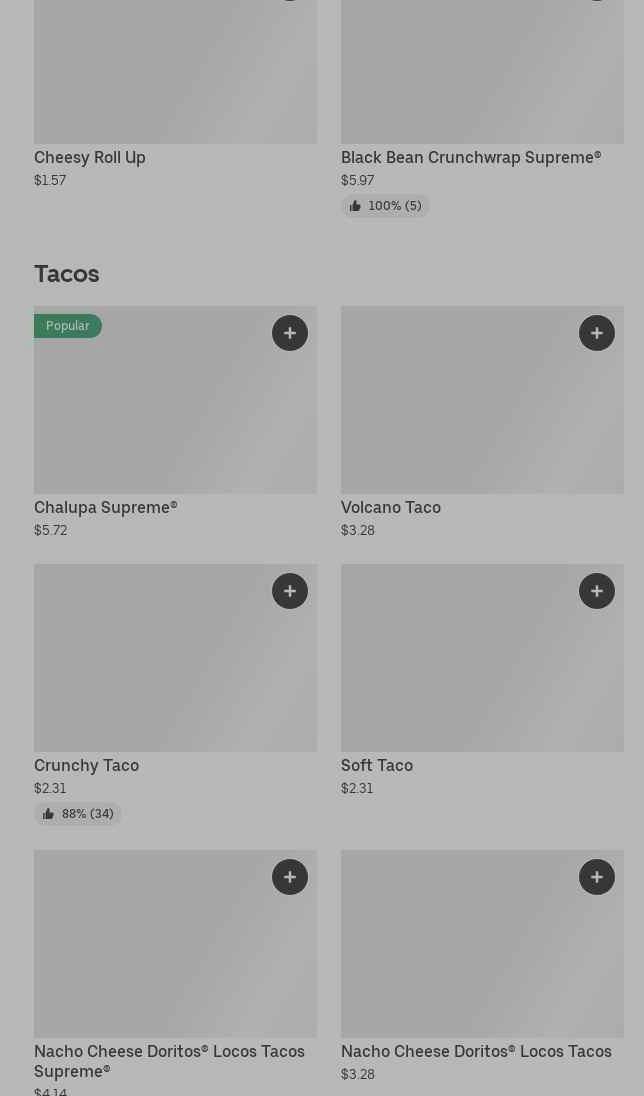This screenshot has width=644, height=1096.
Task: Open Black Bean Crunchwrap Supreme item
Action: (x=471, y=158)
